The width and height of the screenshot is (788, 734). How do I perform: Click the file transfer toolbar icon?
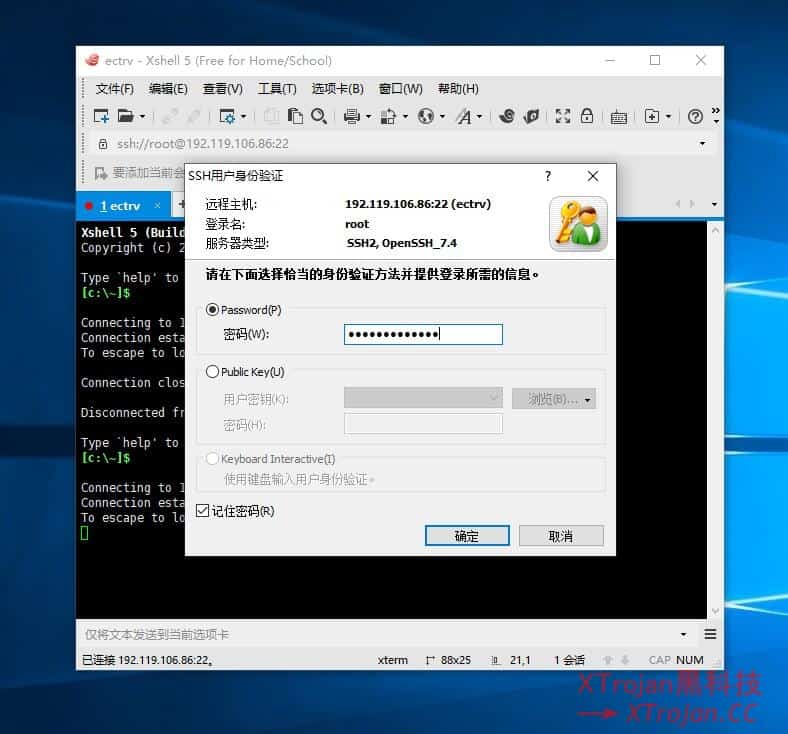[x=388, y=117]
